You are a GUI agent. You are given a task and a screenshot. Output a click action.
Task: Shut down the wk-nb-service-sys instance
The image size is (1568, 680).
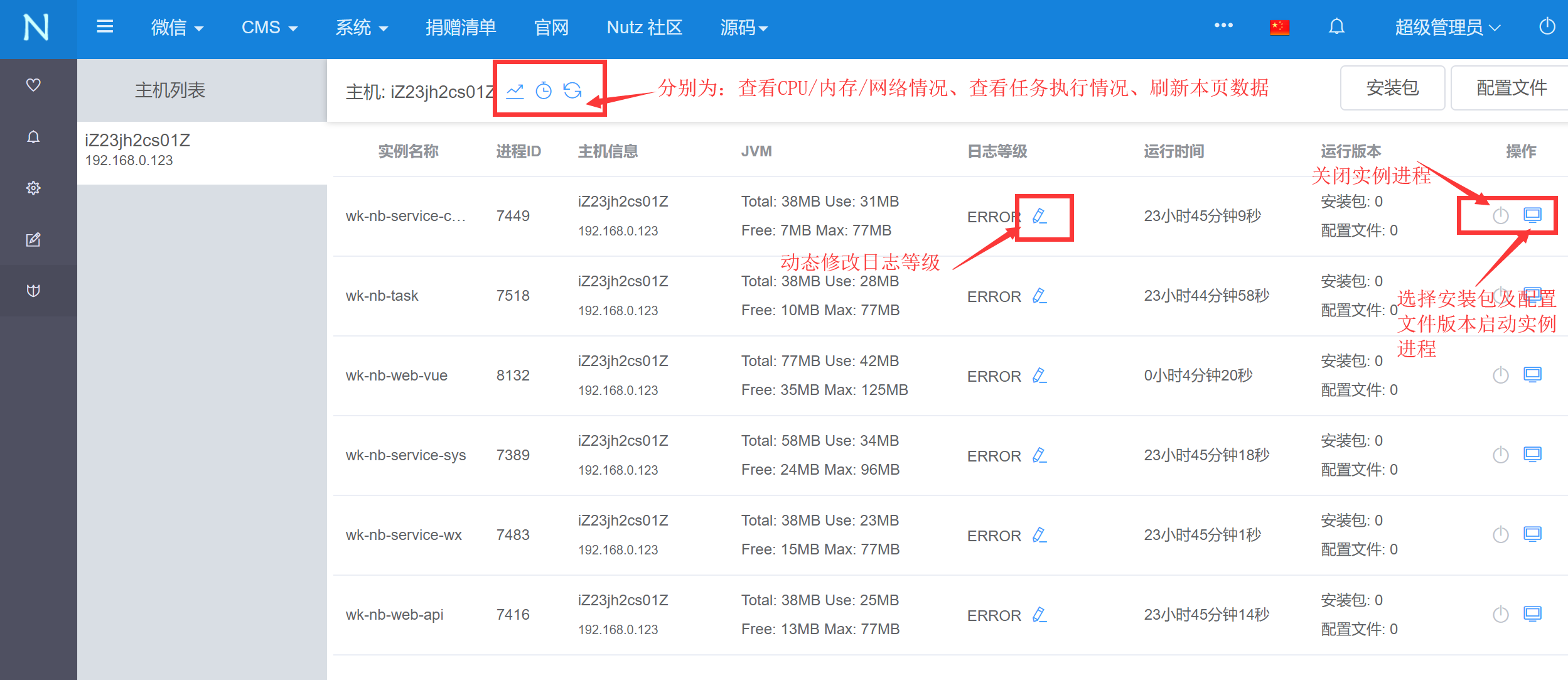point(1501,455)
